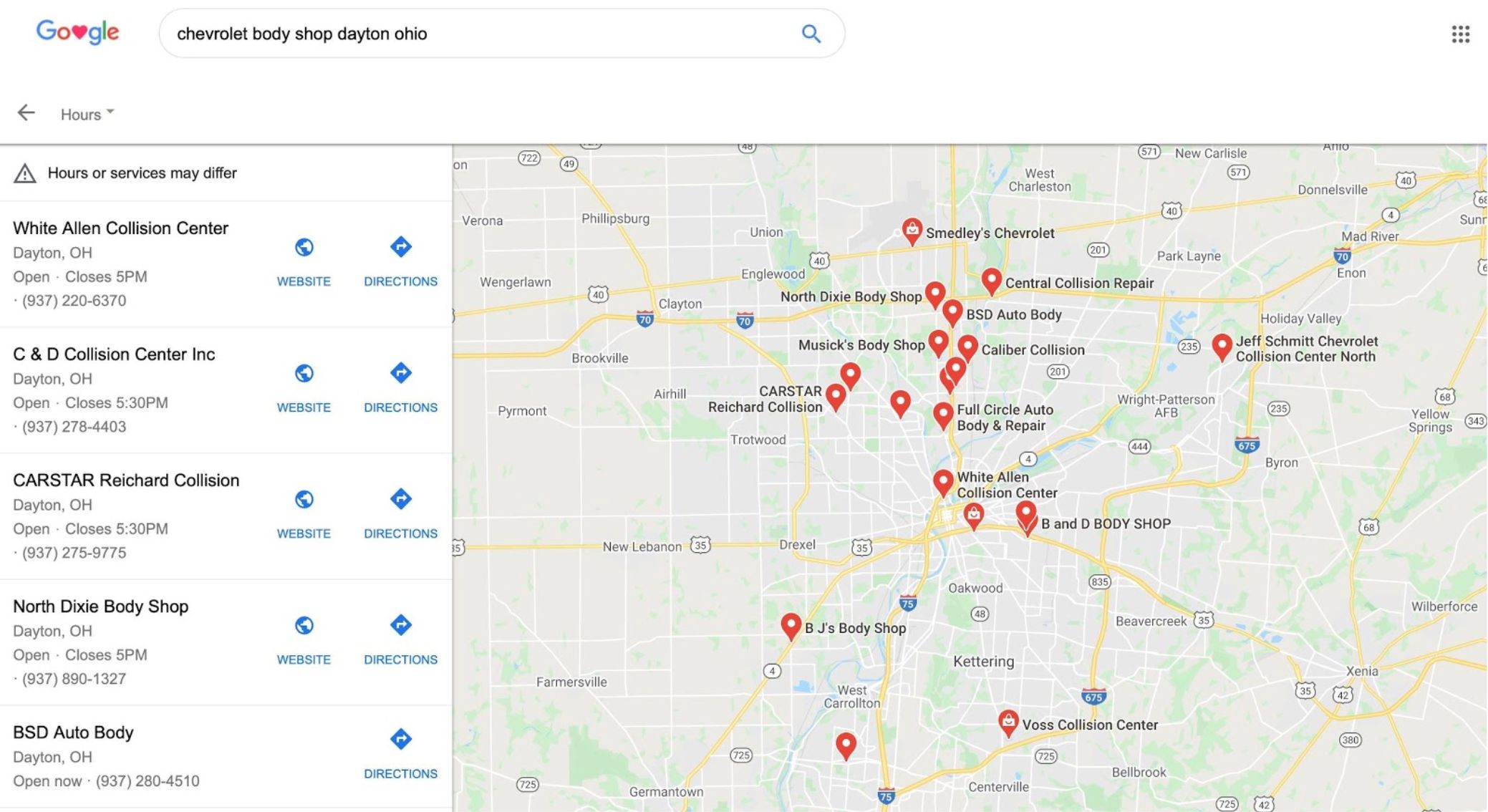
Task: Open the Google apps grid
Action: click(1460, 34)
